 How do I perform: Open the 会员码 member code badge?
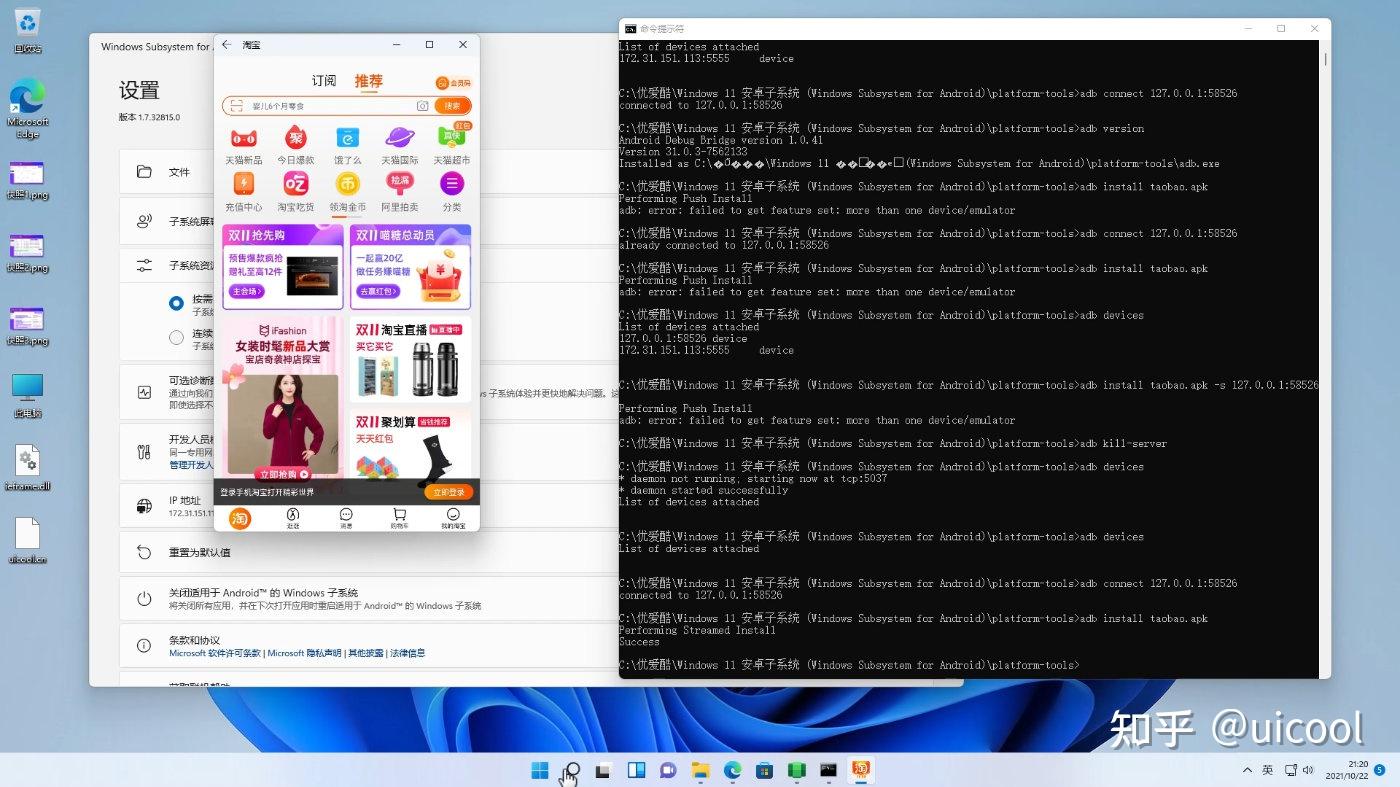452,83
